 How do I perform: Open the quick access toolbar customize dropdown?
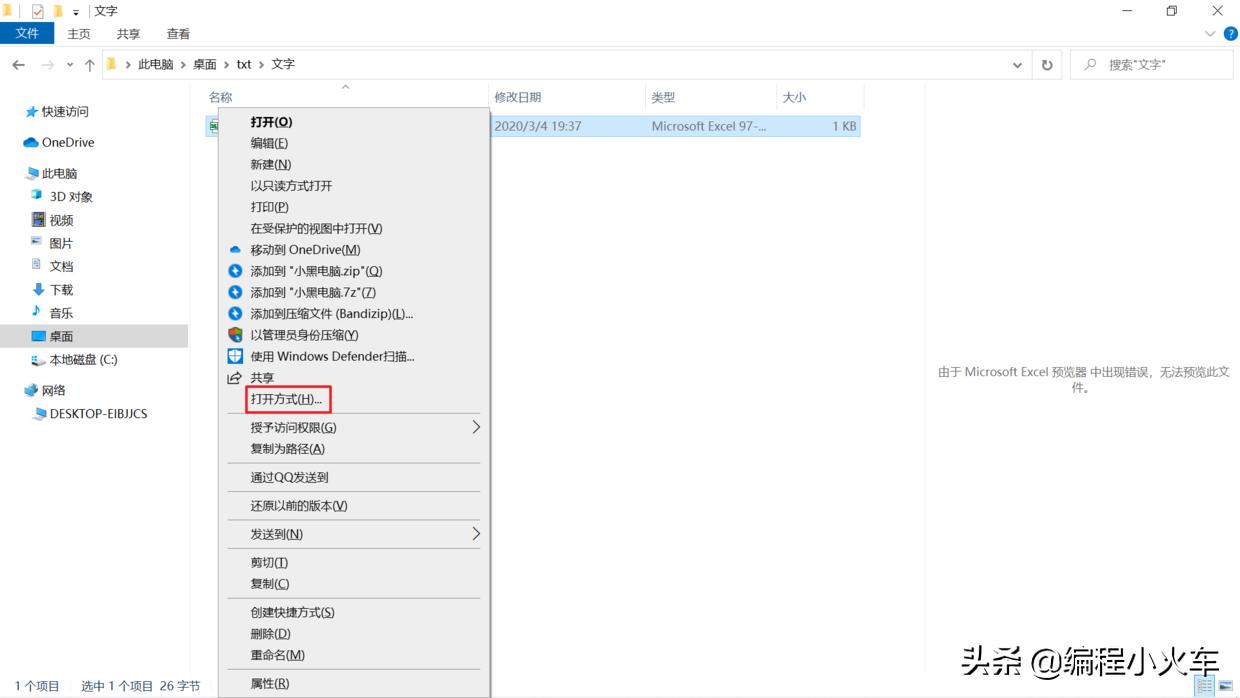[x=76, y=12]
